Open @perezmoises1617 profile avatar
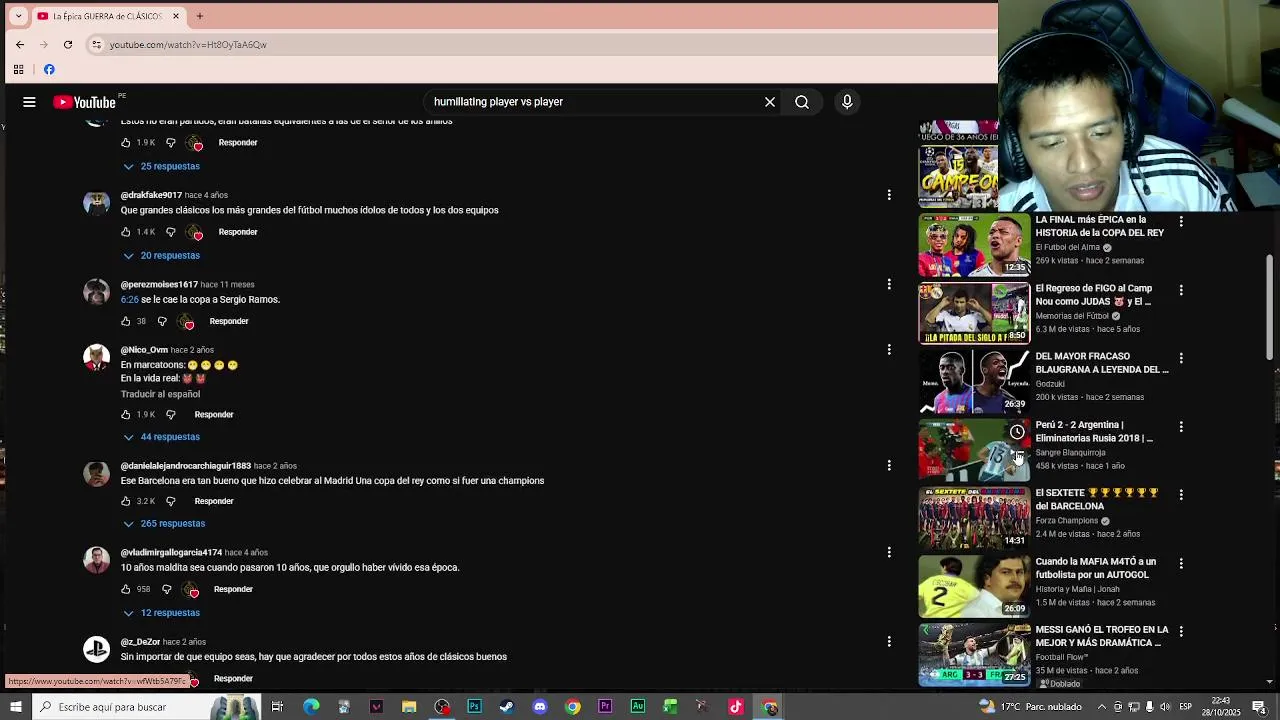Screen dimensions: 1280x720 [97, 292]
